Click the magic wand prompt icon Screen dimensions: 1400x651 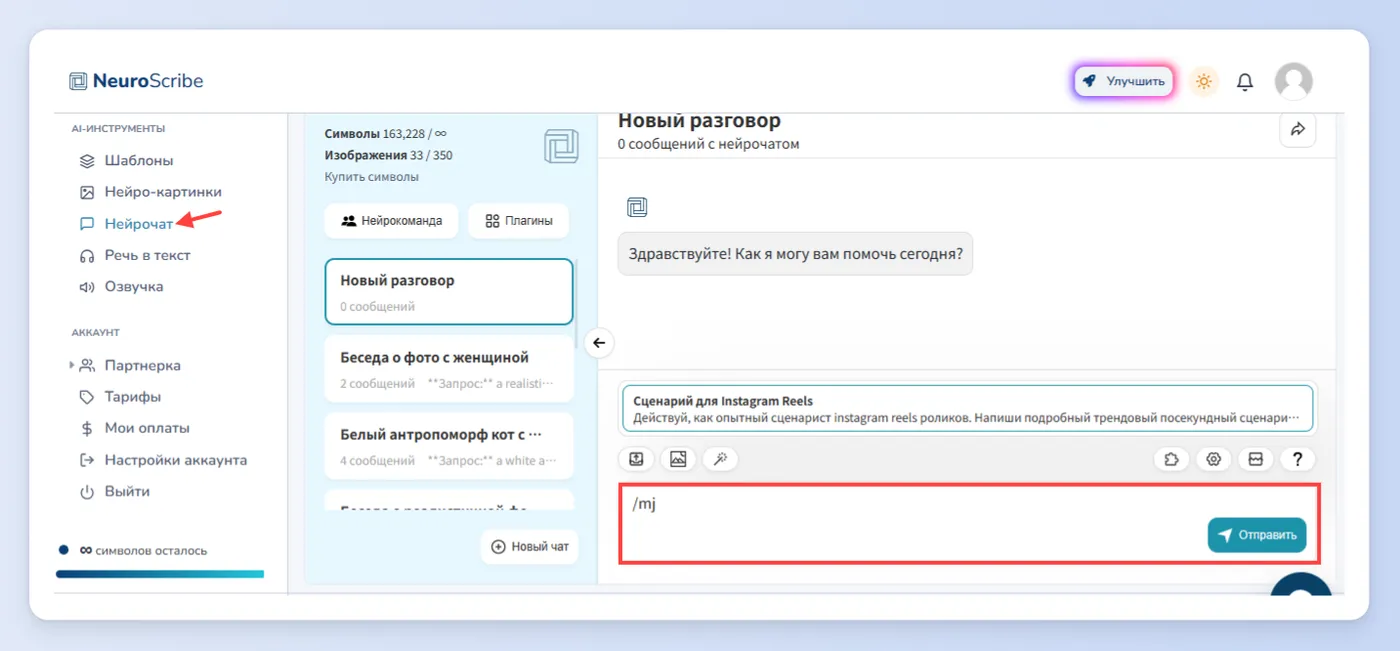[720, 459]
